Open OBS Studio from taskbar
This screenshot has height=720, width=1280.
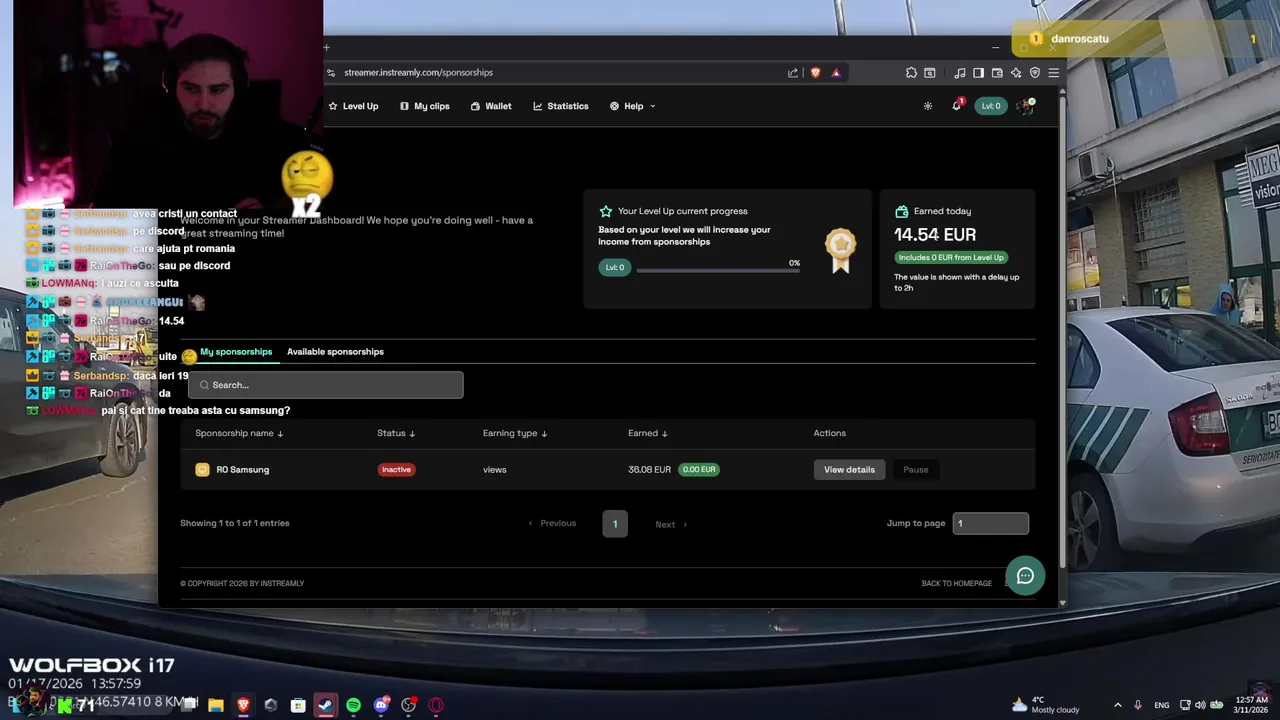[408, 705]
